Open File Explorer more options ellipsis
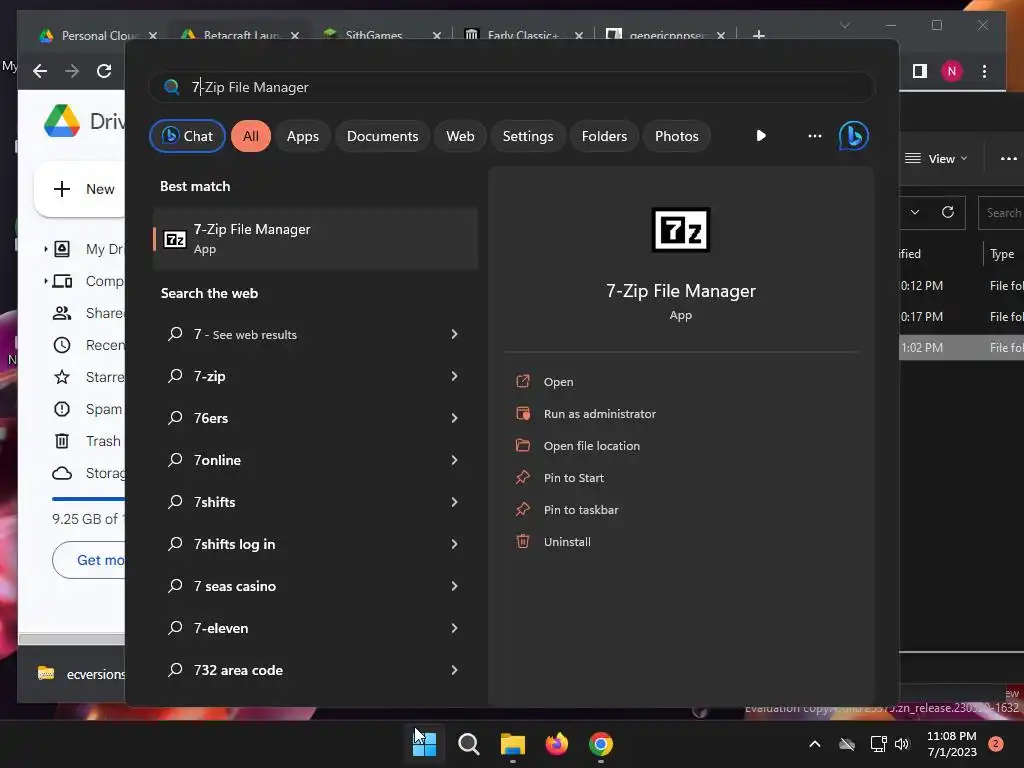The height and width of the screenshot is (768, 1024). [x=1008, y=159]
